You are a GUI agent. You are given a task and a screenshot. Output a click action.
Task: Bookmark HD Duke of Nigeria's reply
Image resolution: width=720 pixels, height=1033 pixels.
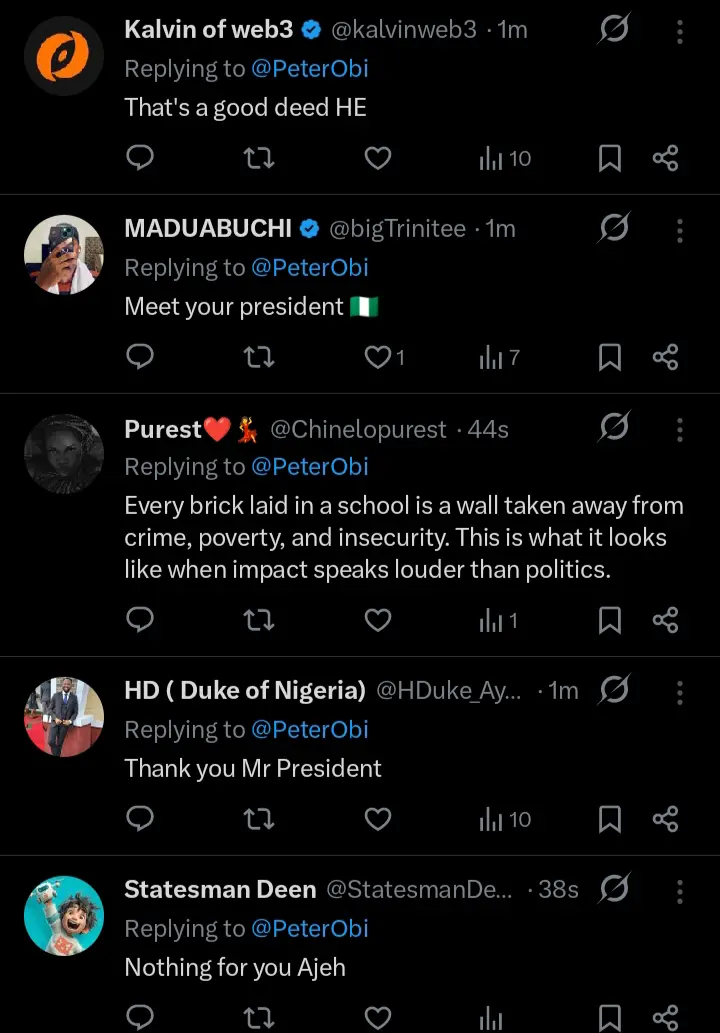(610, 820)
